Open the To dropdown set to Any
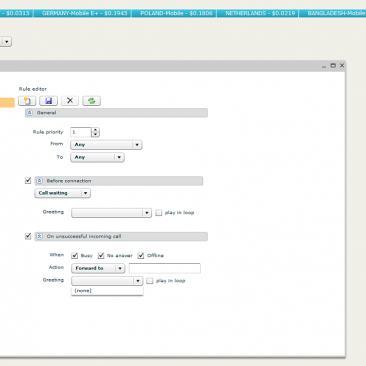Screen dimensions: 366x366 click(97, 157)
